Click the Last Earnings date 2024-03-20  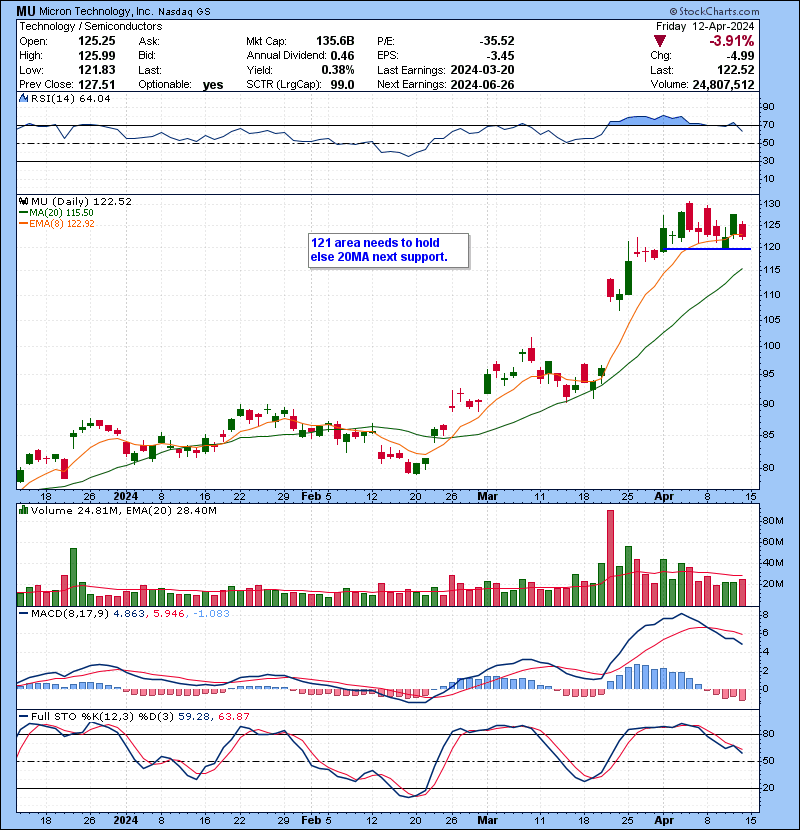482,70
